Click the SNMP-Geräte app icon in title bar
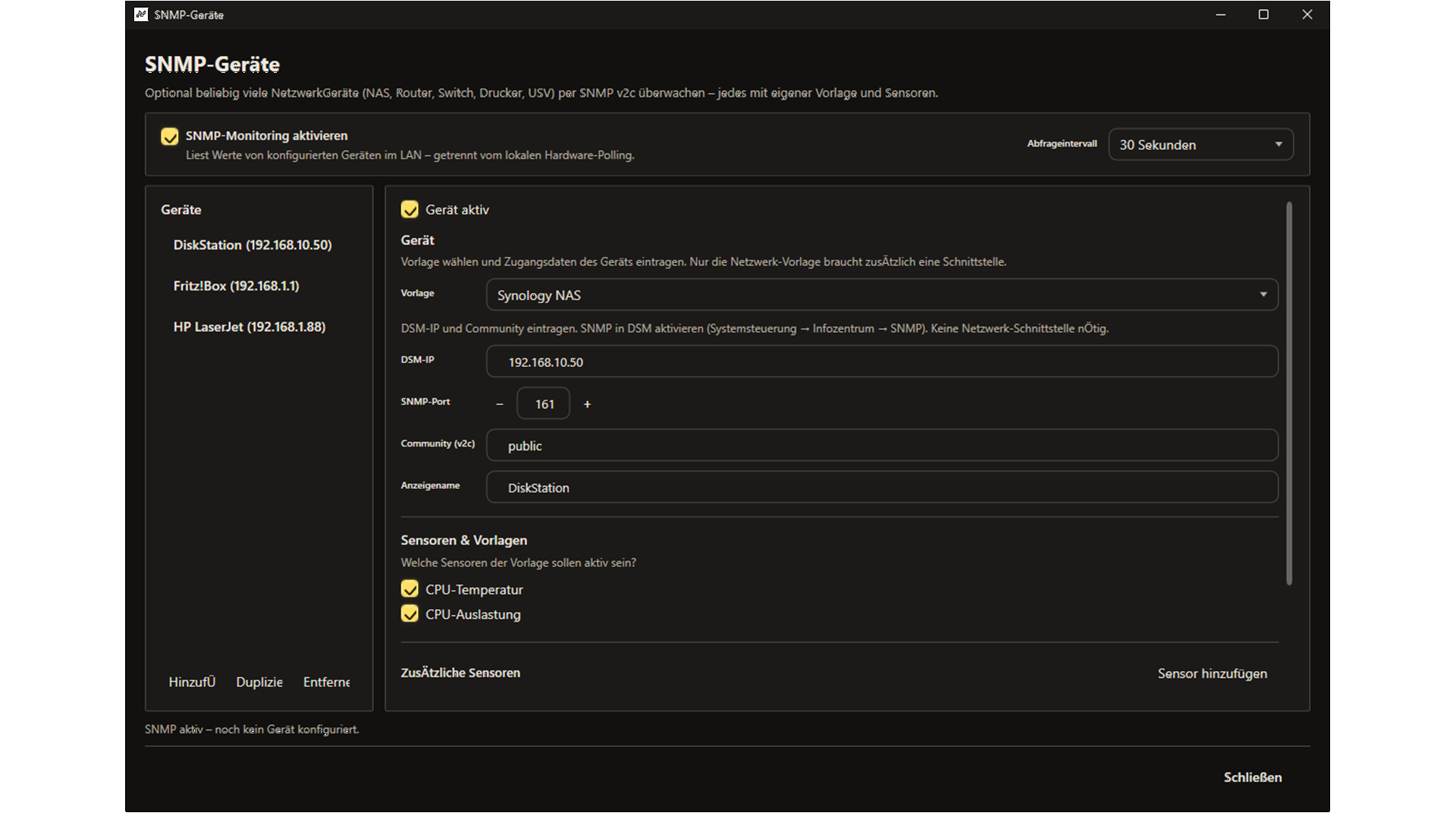Viewport: 1456px width, 819px height. point(141,14)
